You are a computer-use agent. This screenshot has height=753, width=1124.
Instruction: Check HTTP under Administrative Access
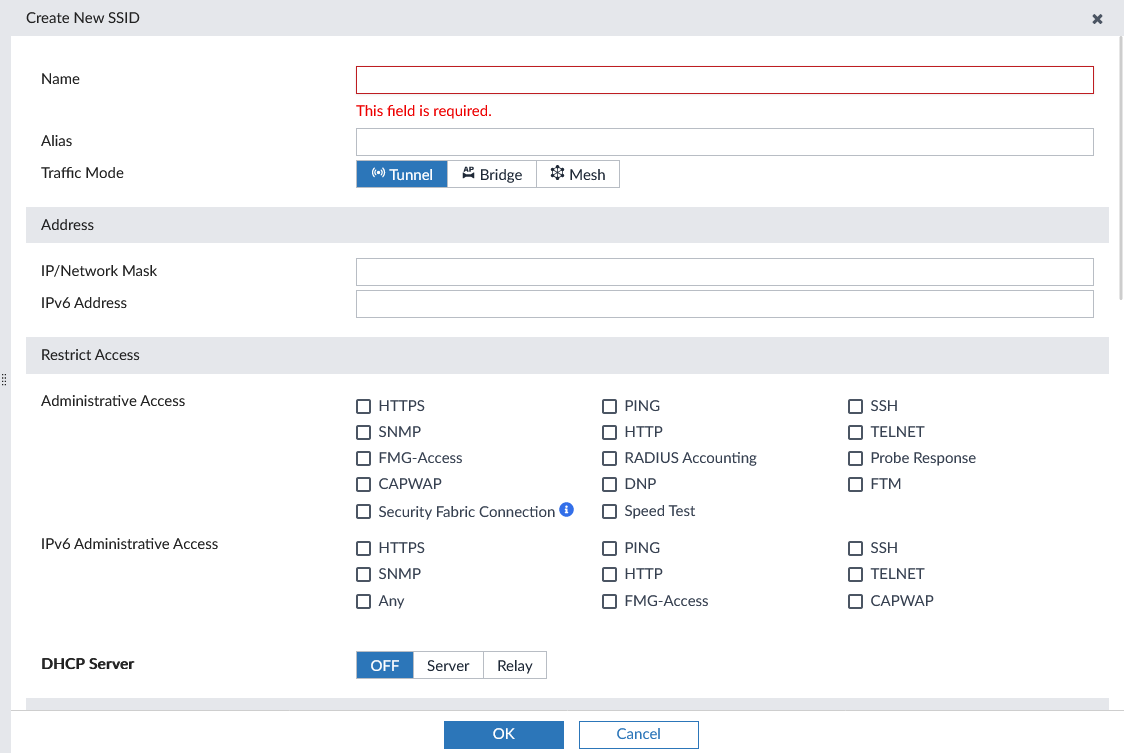pos(609,432)
